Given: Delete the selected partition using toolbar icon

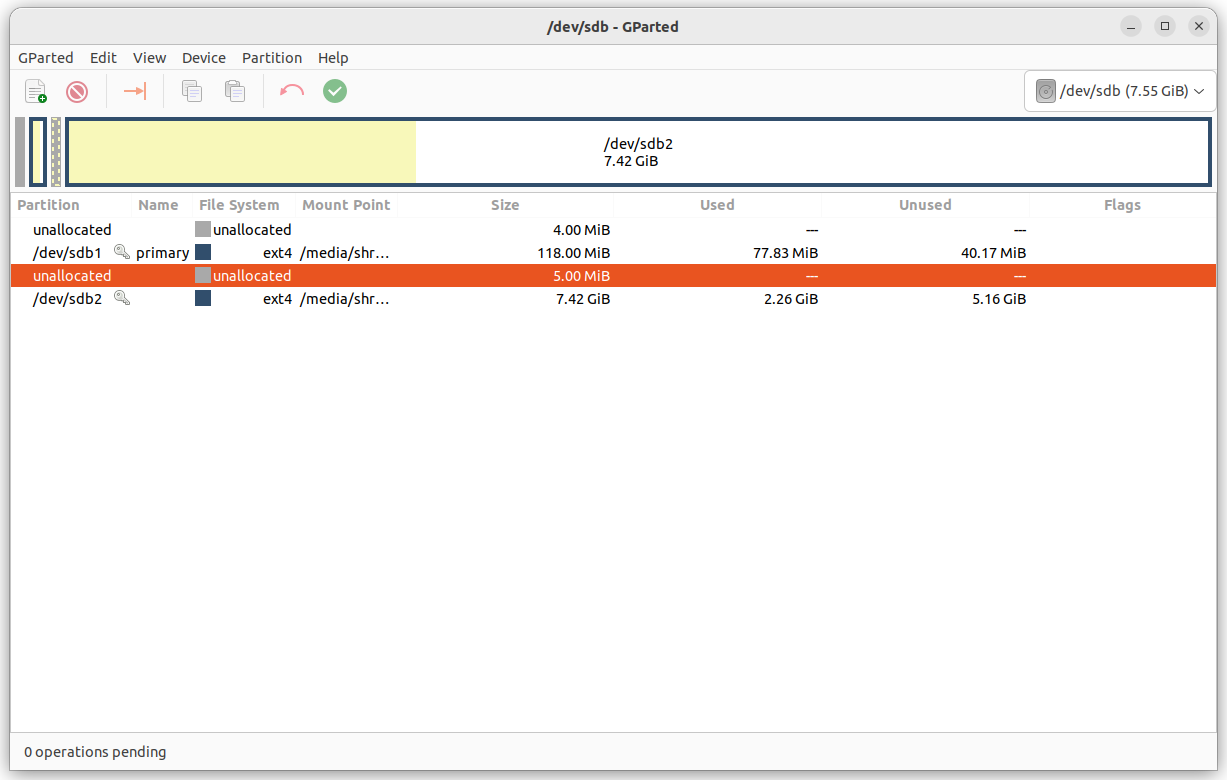Looking at the screenshot, I should 77,91.
